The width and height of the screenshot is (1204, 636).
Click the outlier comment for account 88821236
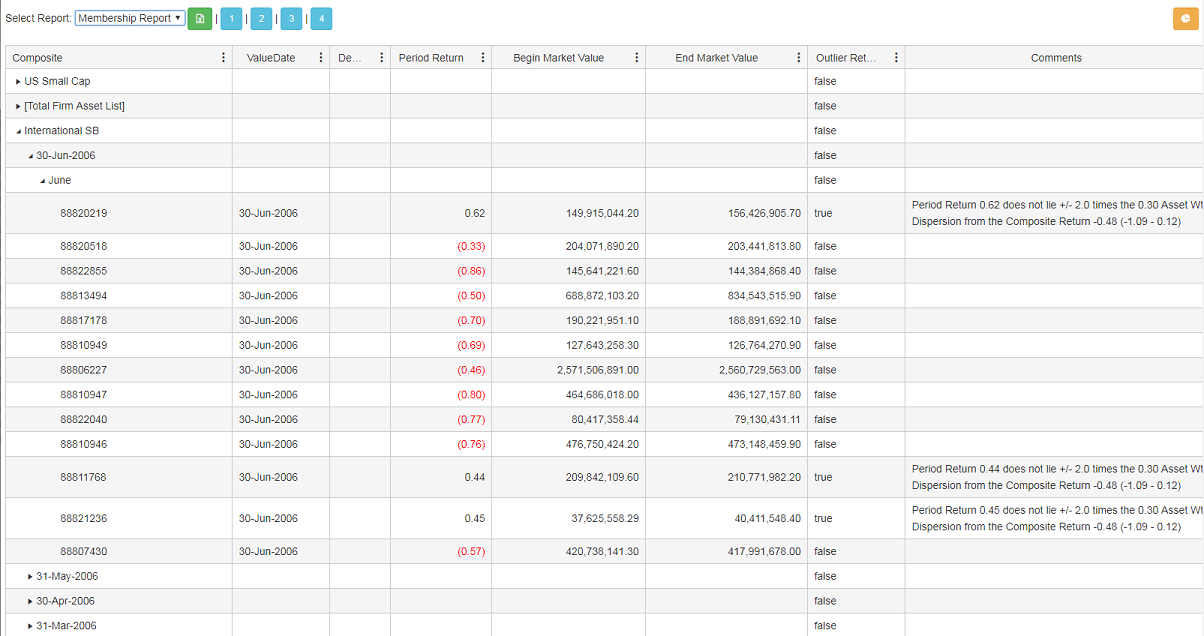pyautogui.click(x=1058, y=518)
